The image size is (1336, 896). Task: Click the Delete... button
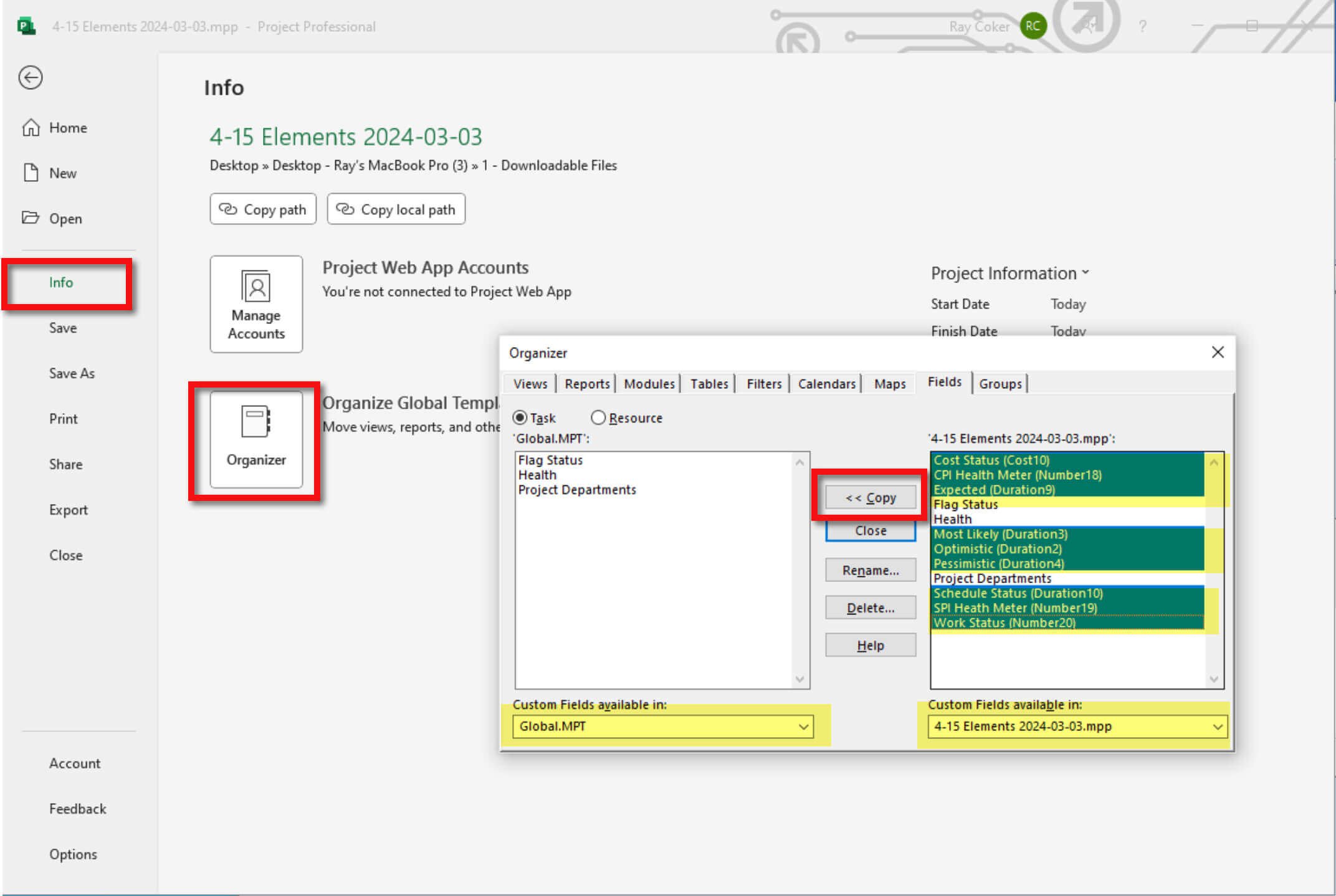(x=871, y=608)
